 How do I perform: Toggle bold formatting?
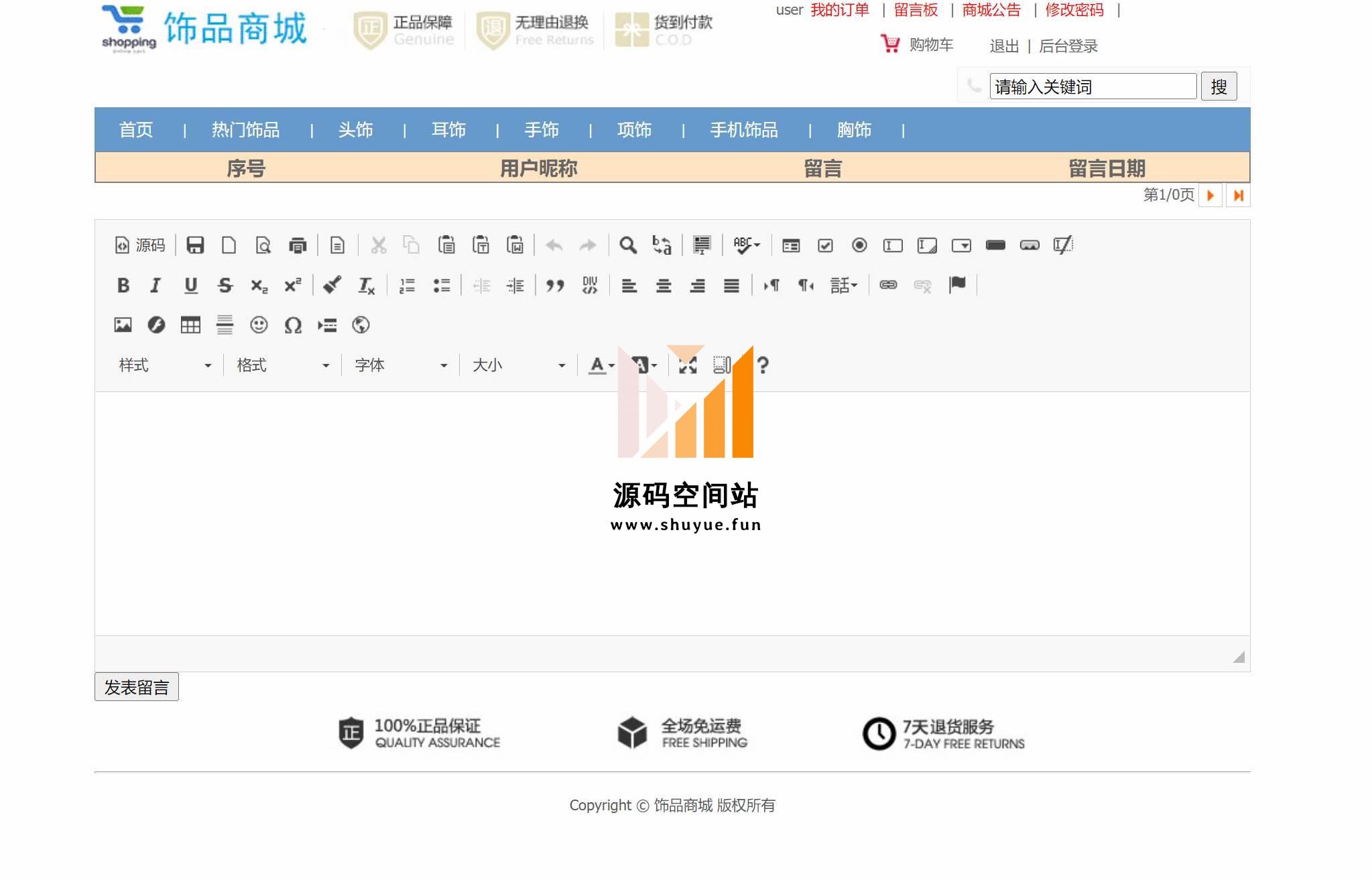123,286
